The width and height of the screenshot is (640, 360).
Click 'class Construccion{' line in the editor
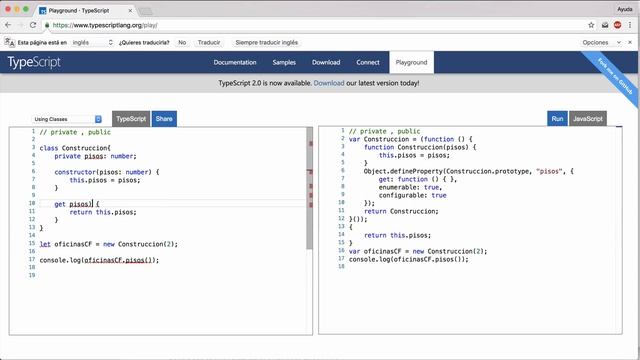coord(75,148)
